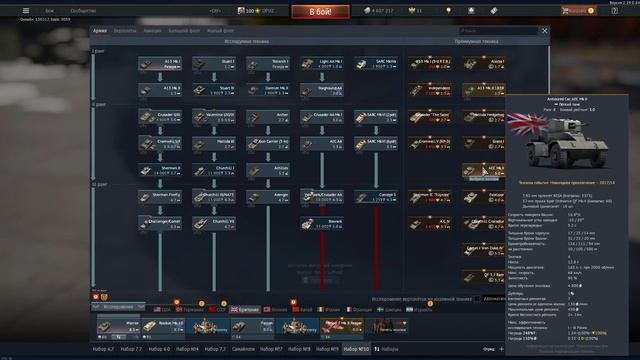This screenshot has width=640, height=360.
Task: Select Tetrarch I in research tree
Action: (268, 64)
